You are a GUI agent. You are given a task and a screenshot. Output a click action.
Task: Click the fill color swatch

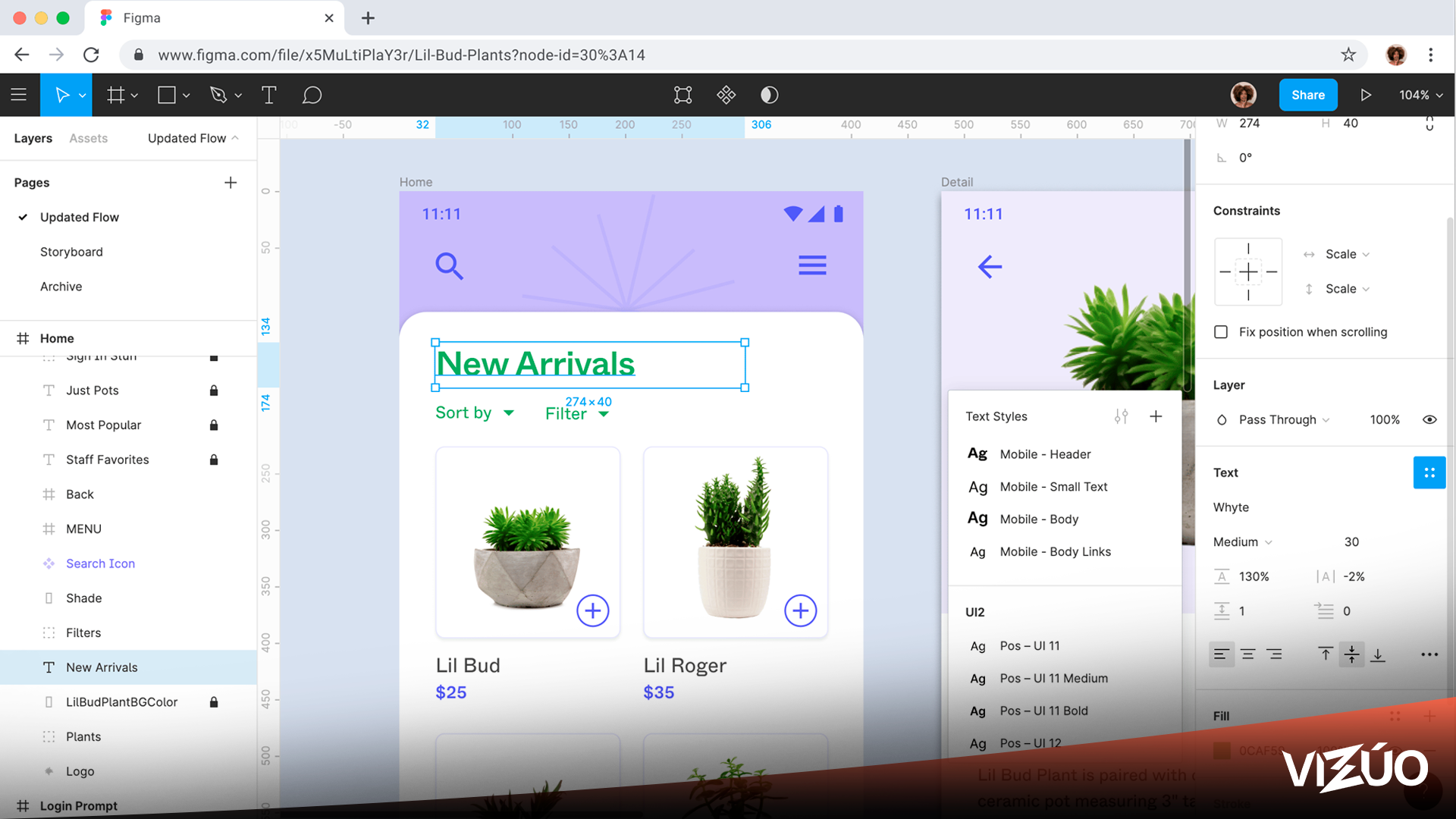1222,750
